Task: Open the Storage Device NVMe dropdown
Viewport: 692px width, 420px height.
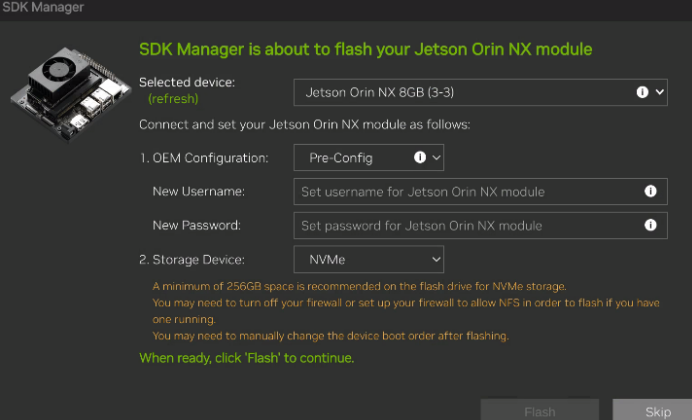Action: pyautogui.click(x=369, y=259)
